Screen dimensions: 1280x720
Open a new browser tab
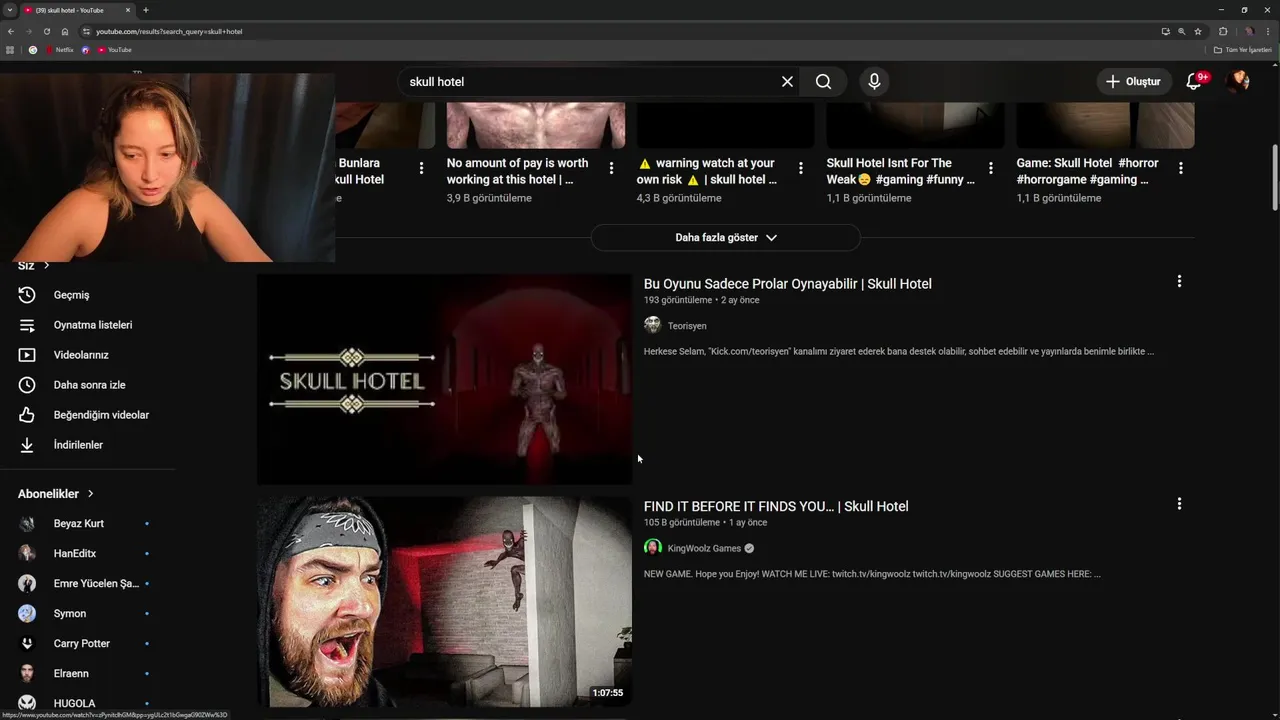point(146,10)
